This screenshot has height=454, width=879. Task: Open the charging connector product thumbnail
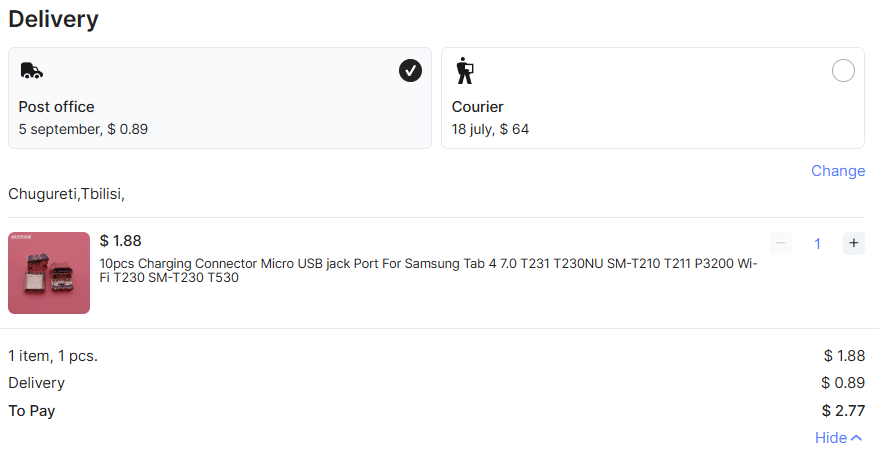click(x=49, y=273)
